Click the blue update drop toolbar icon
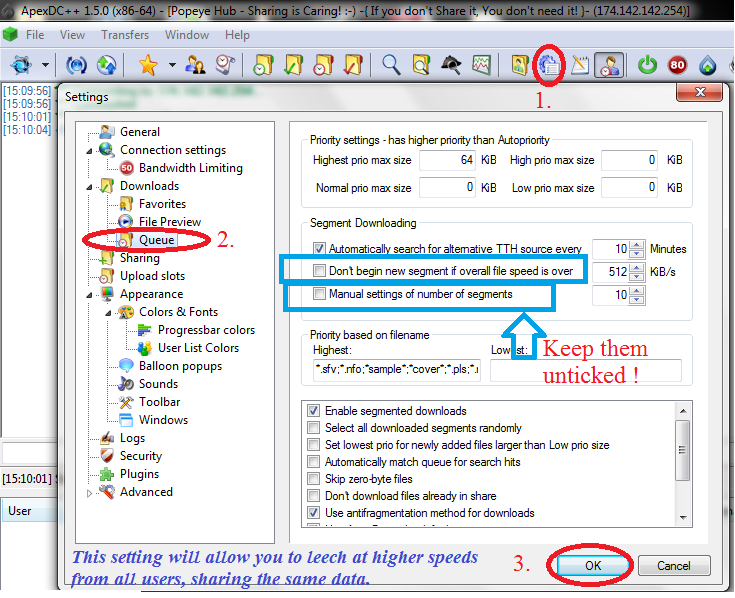The height and width of the screenshot is (598, 735). 707,65
